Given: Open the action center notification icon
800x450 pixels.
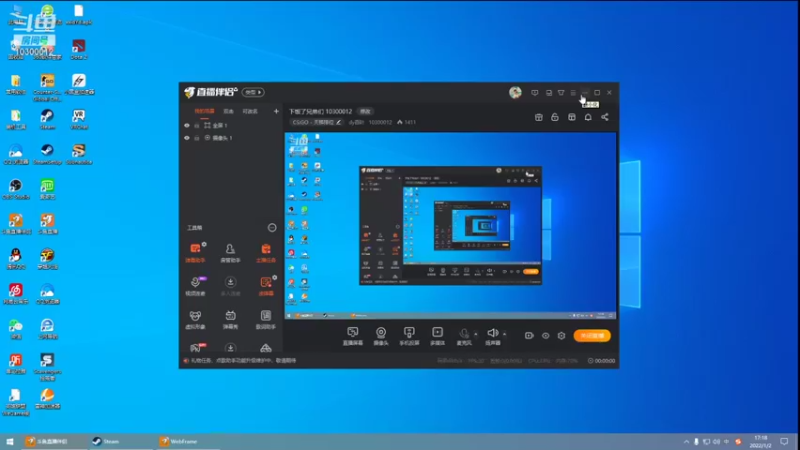Looking at the screenshot, I should [784, 441].
